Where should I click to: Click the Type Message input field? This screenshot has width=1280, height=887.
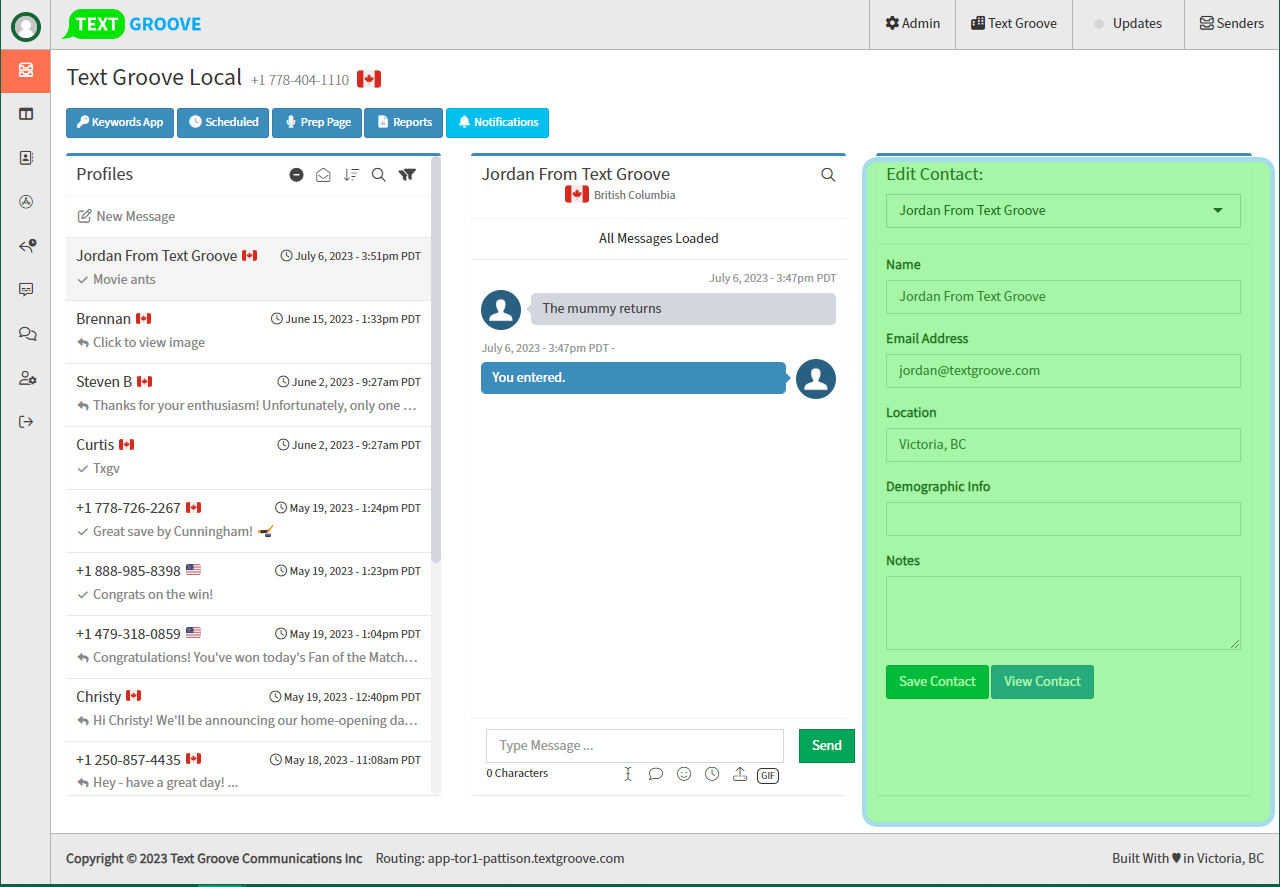click(x=635, y=746)
